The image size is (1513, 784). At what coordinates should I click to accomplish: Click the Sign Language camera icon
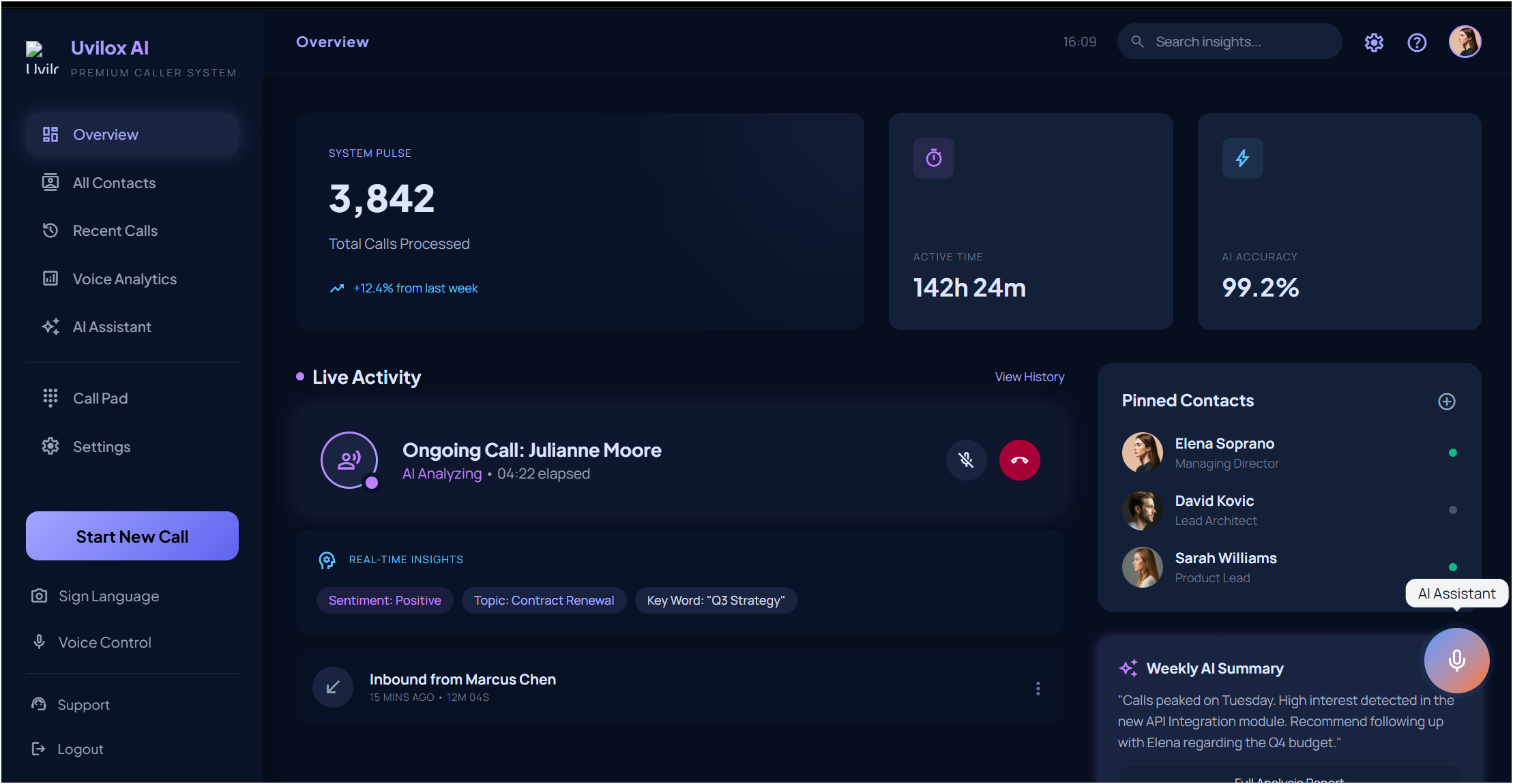[40, 596]
